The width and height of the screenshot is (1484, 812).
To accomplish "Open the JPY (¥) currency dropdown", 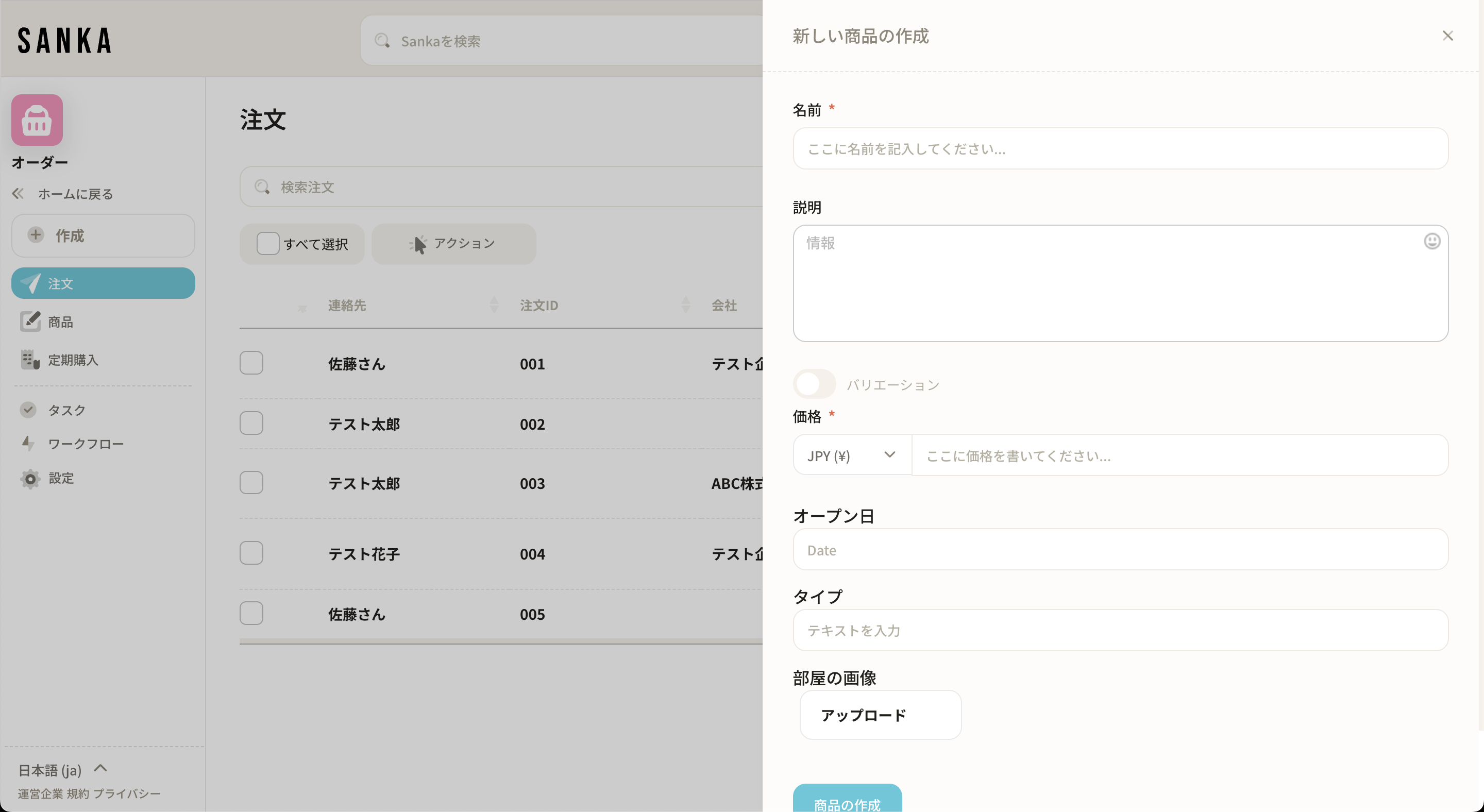I will coord(851,455).
